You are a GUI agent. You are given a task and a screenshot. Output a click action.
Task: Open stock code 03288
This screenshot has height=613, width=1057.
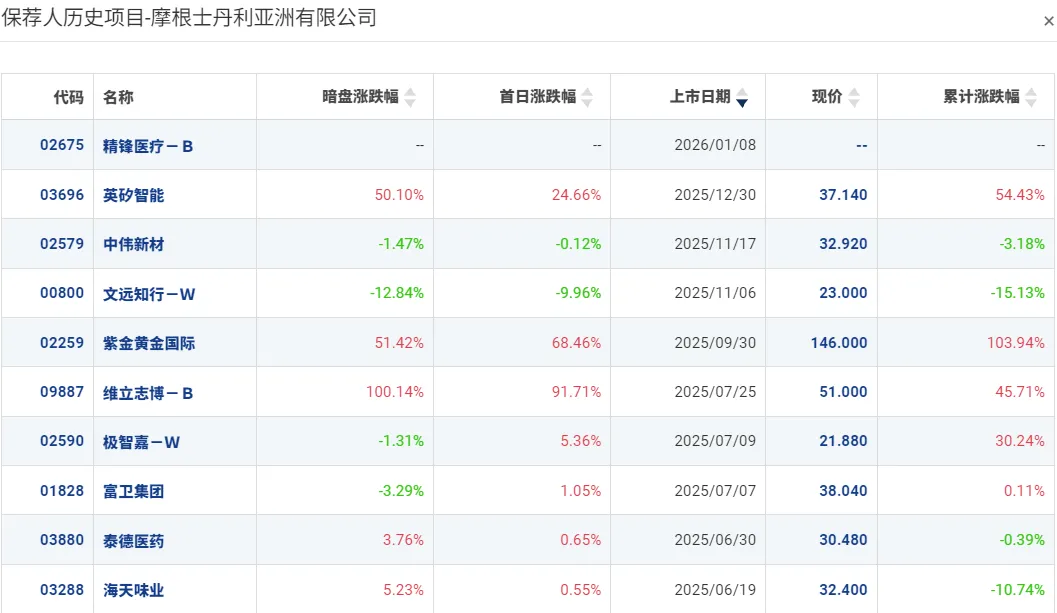coord(62,589)
